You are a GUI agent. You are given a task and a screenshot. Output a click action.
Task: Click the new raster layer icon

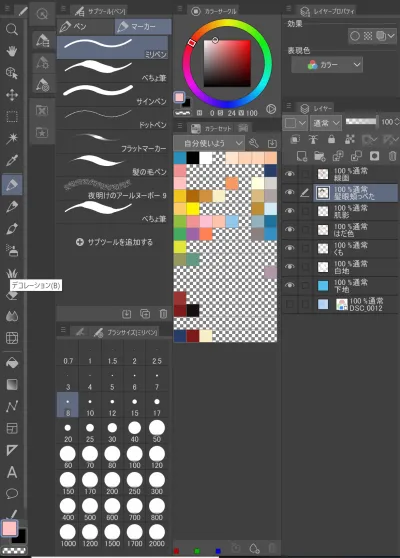coord(302,156)
